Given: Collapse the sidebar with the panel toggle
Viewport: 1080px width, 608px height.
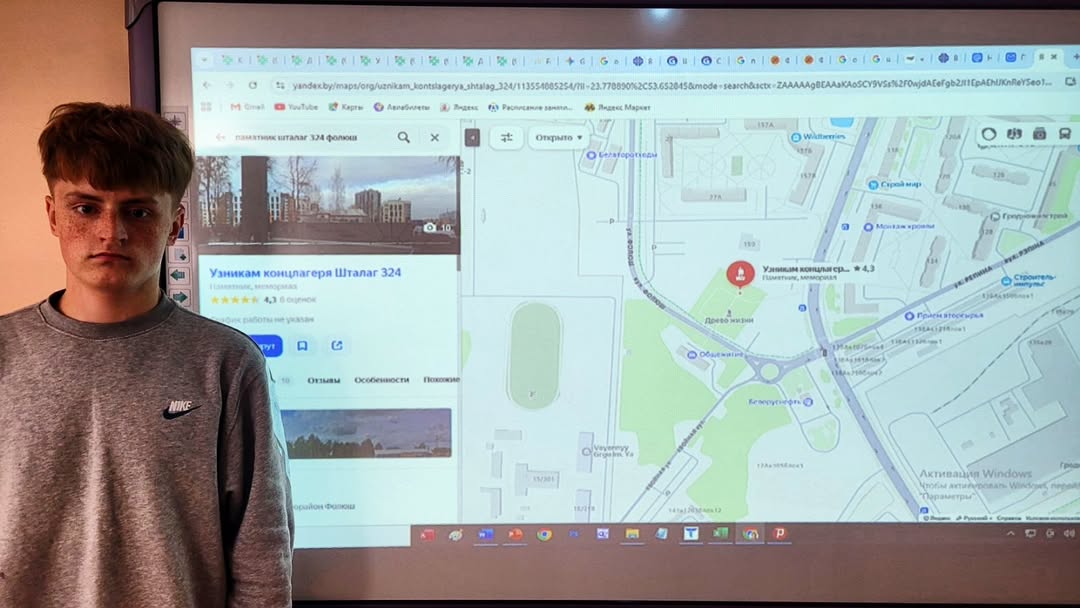Looking at the screenshot, I should [x=473, y=137].
